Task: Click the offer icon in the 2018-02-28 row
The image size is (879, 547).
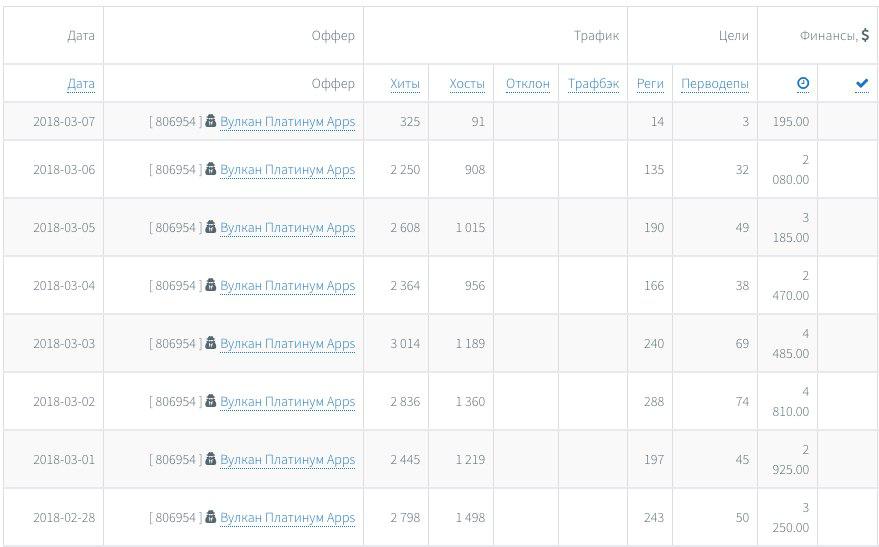Action: [210, 516]
